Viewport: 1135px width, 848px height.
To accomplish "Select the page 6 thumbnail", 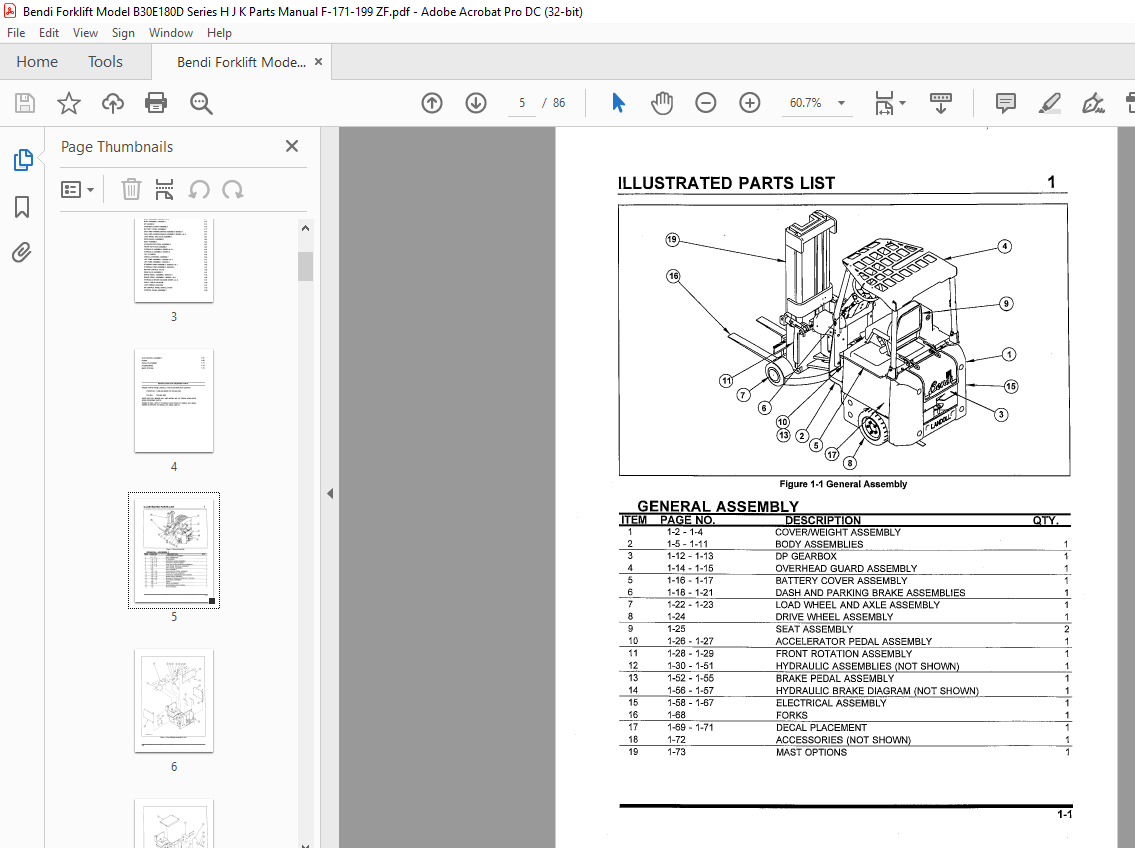I will [x=174, y=700].
